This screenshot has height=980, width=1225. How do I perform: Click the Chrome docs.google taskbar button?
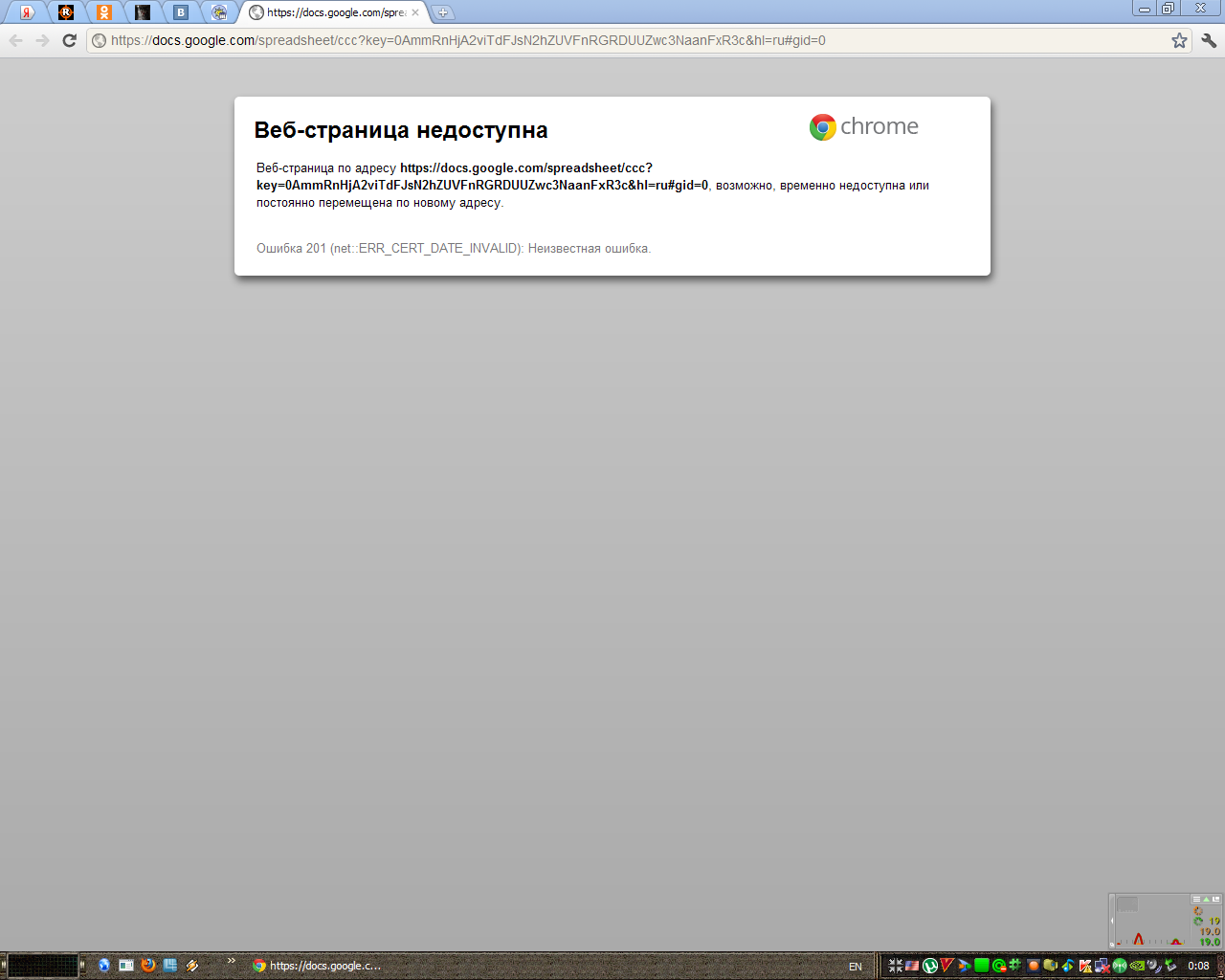(317, 966)
